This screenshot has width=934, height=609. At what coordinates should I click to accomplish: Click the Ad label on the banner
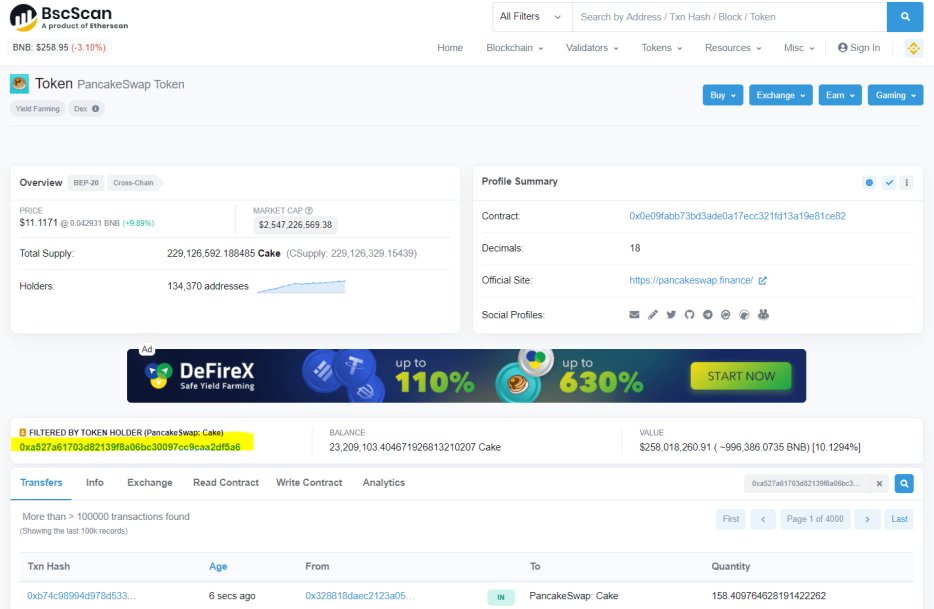pos(147,350)
